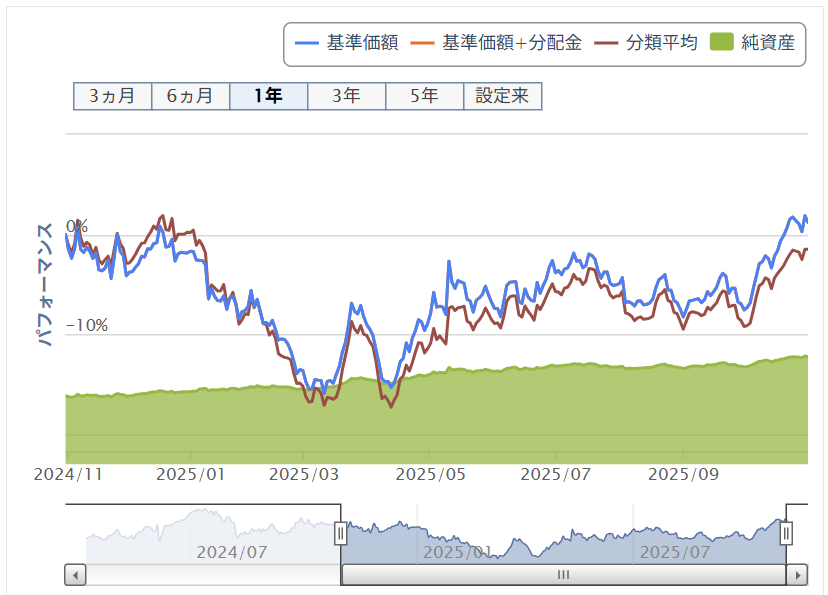This screenshot has width=828, height=595.
Task: Select the 設定来 period tab
Action: coord(502,96)
